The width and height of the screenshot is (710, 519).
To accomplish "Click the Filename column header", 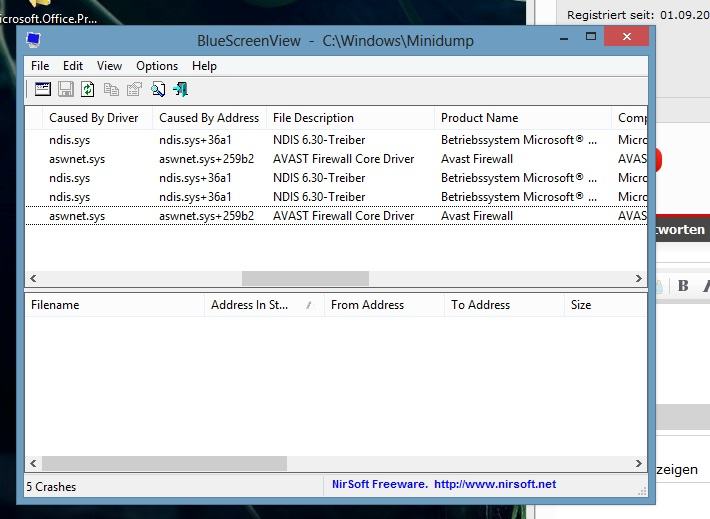I will pos(115,305).
